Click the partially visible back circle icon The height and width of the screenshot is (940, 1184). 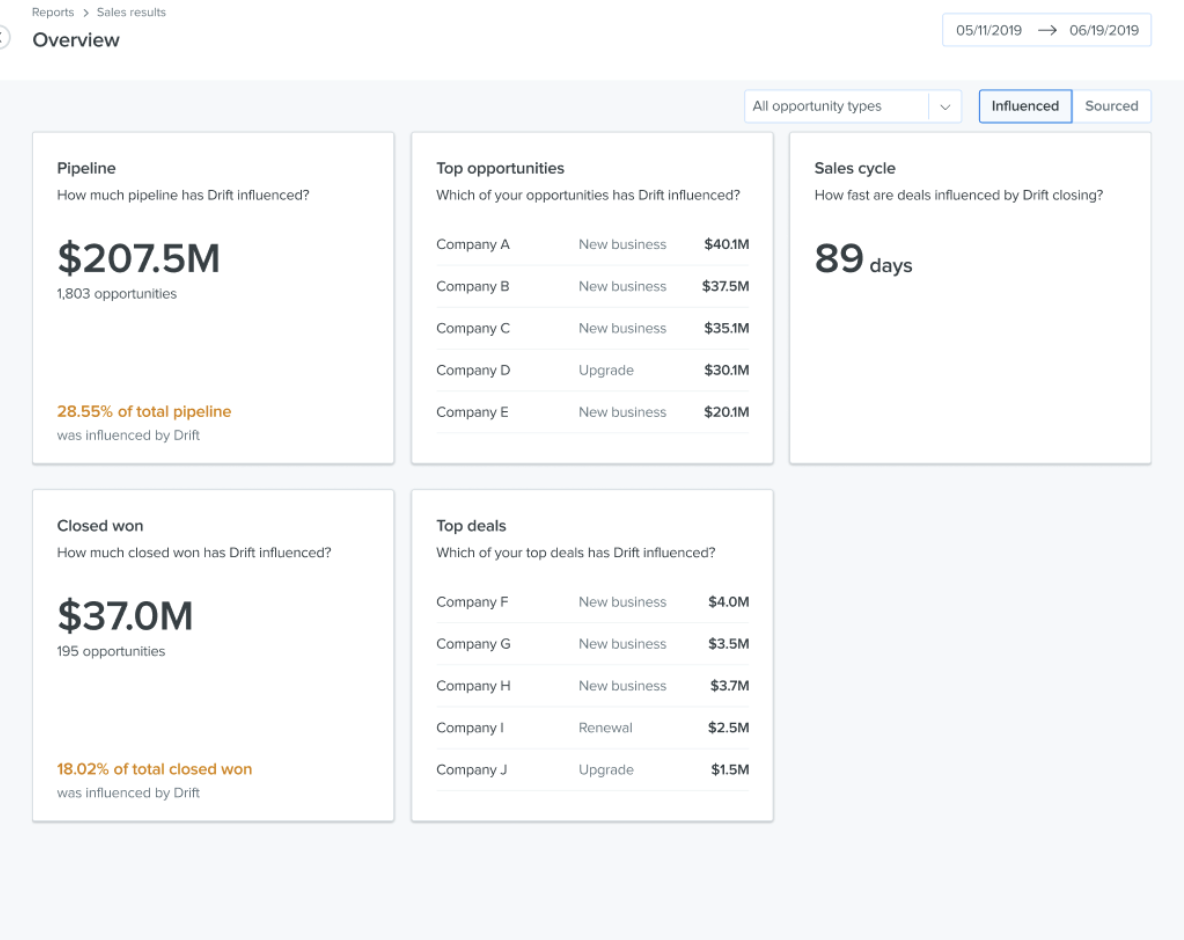(x=4, y=37)
